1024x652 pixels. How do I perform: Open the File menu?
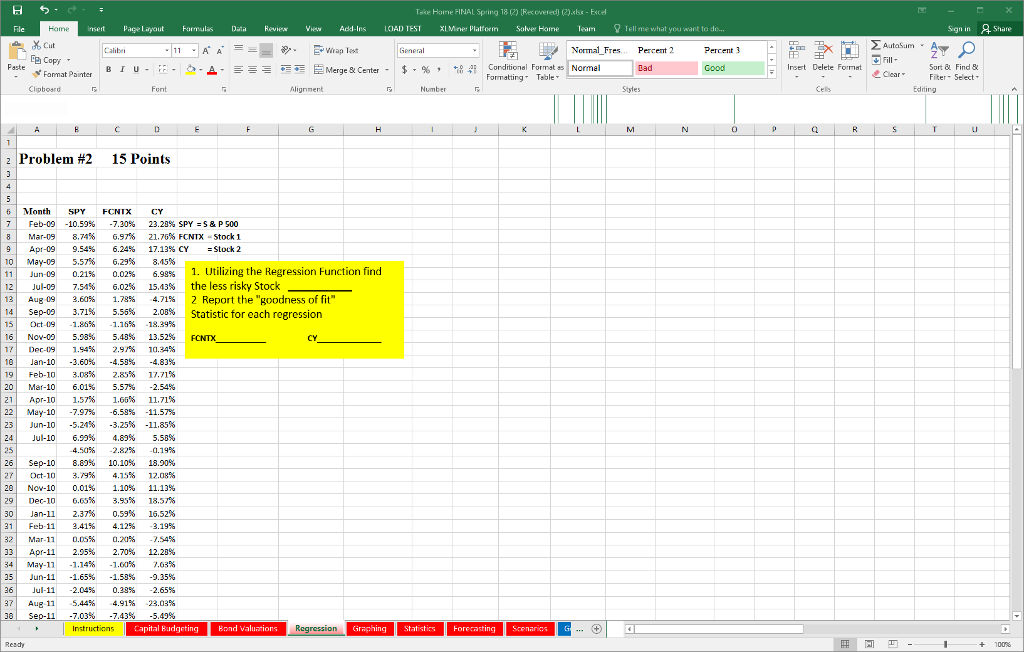19,29
